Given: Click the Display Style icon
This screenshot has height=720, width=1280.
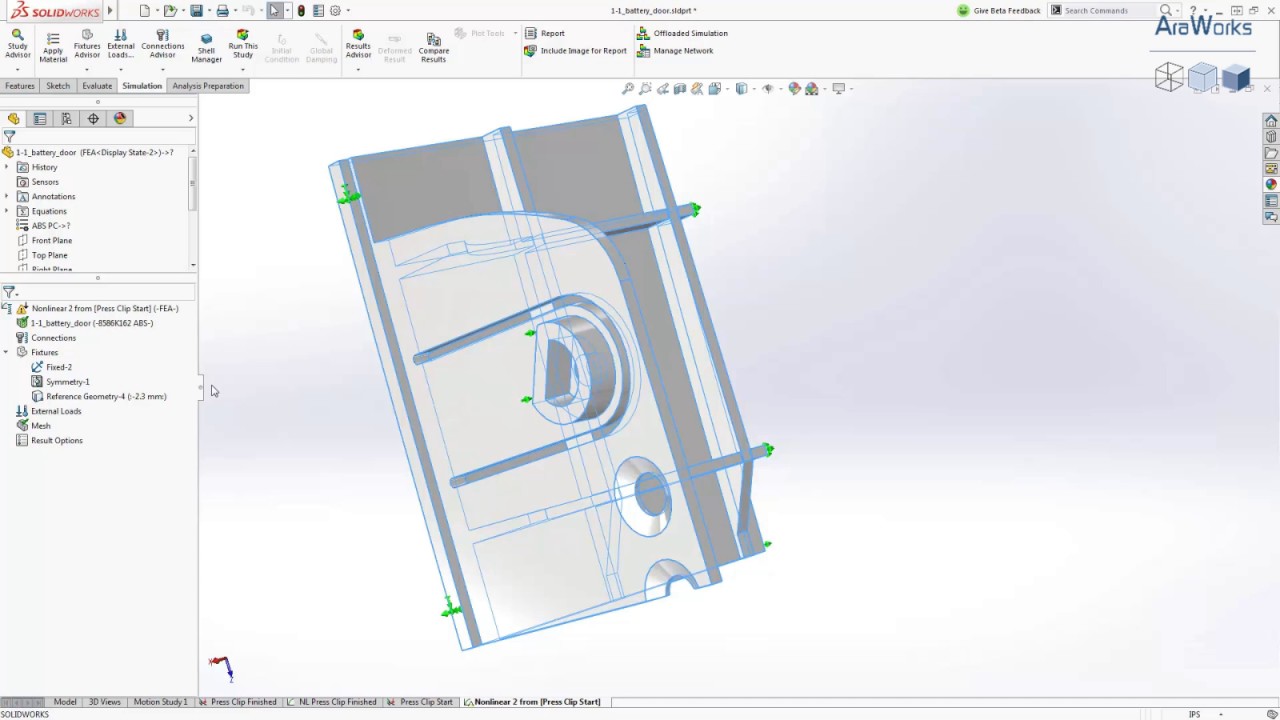Looking at the screenshot, I should pyautogui.click(x=741, y=89).
